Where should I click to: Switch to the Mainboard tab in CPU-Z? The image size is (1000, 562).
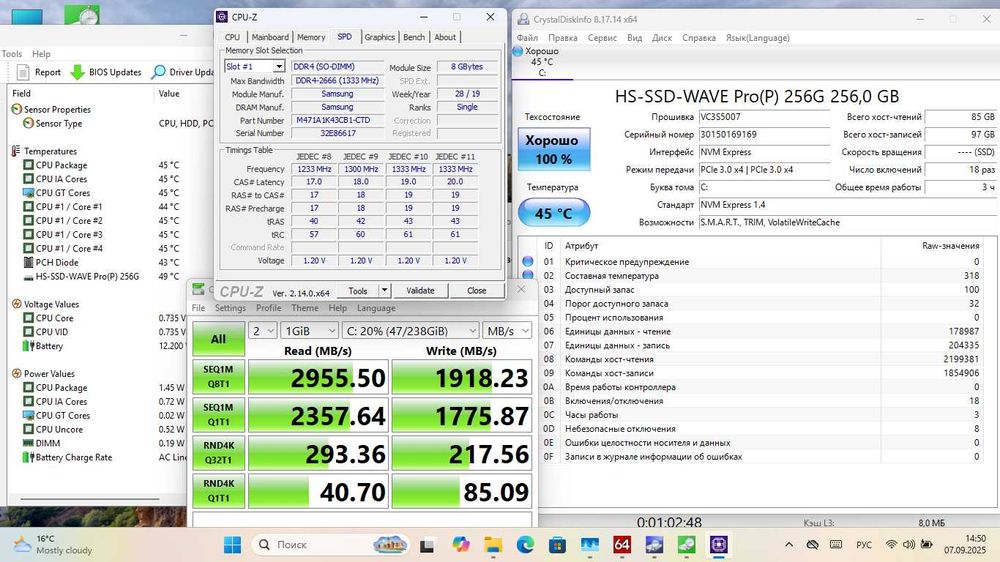[x=270, y=37]
